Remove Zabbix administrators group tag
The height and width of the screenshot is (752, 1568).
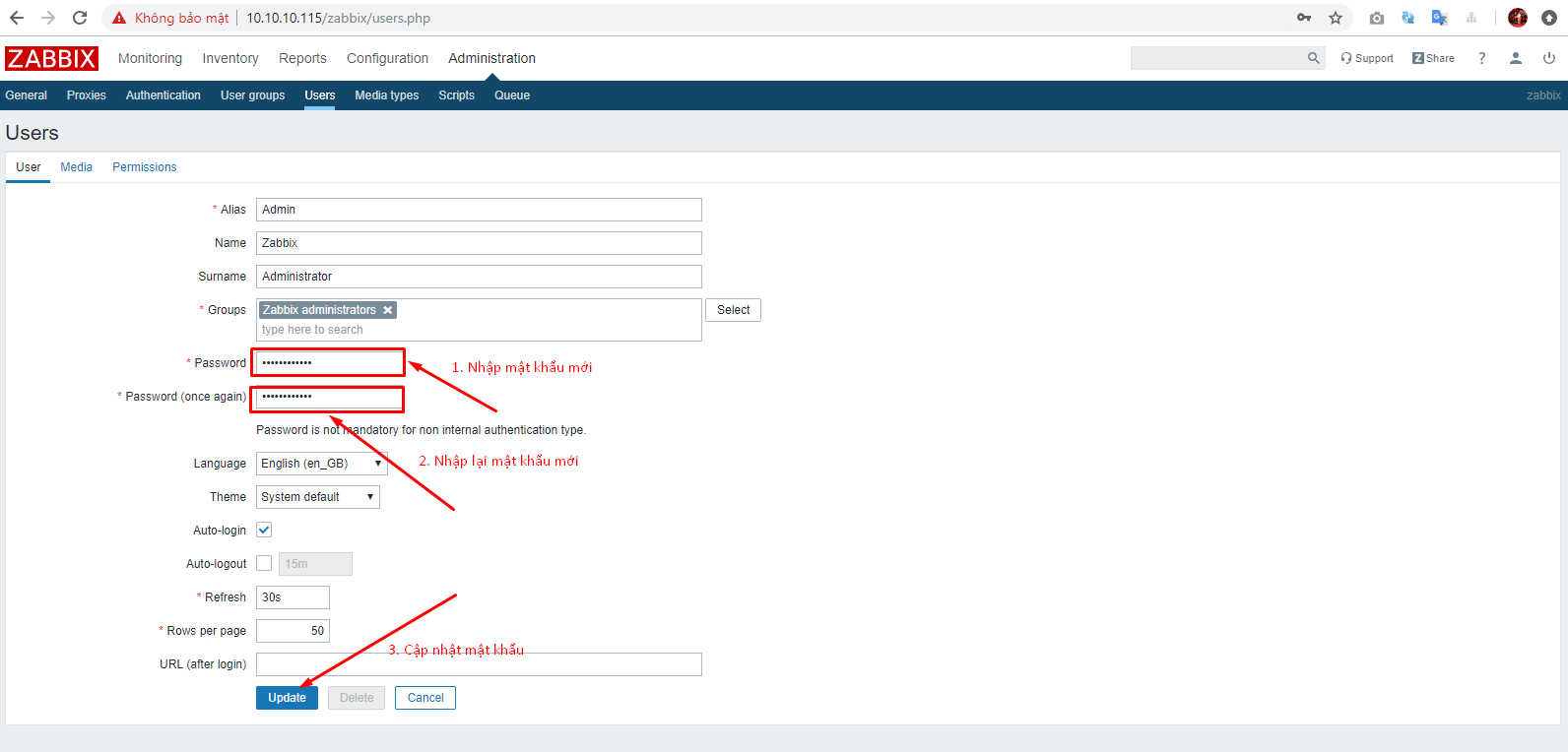pos(388,310)
